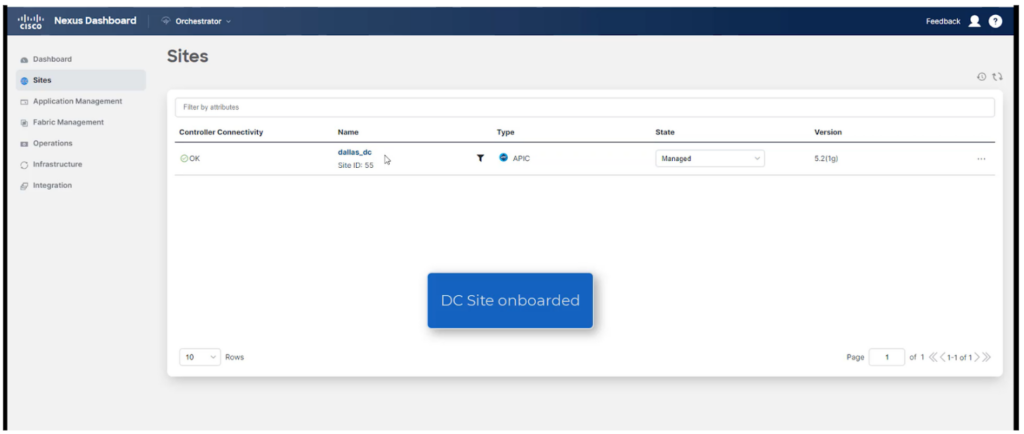
Task: Click the Sites globe icon
Action: (24, 81)
